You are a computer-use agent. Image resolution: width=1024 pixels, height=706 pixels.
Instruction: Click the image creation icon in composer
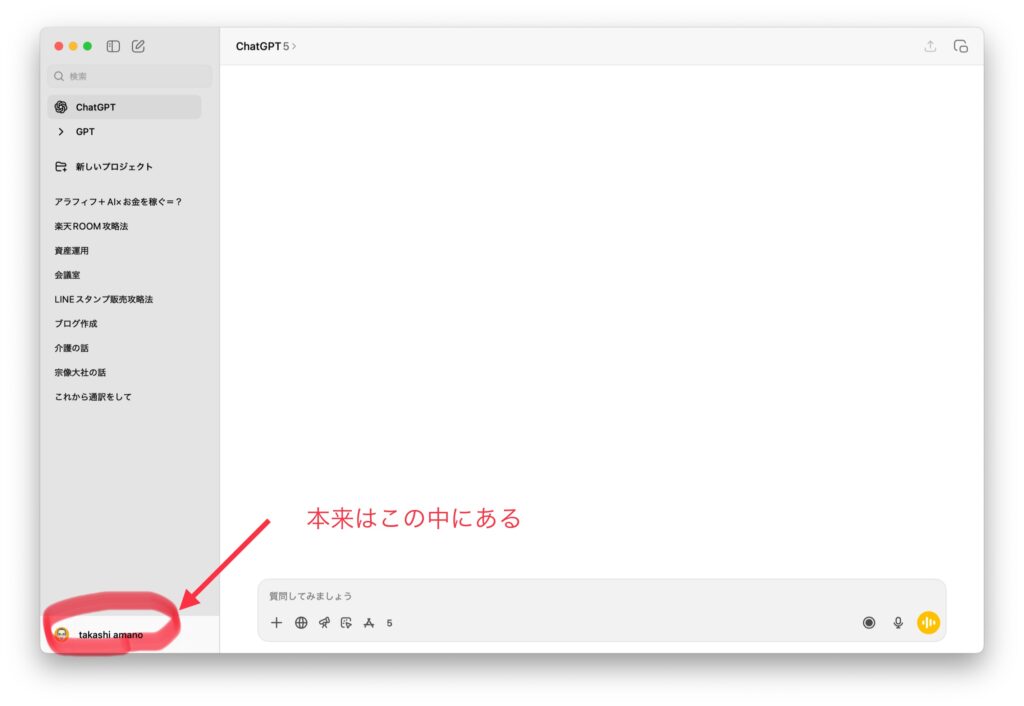(346, 623)
